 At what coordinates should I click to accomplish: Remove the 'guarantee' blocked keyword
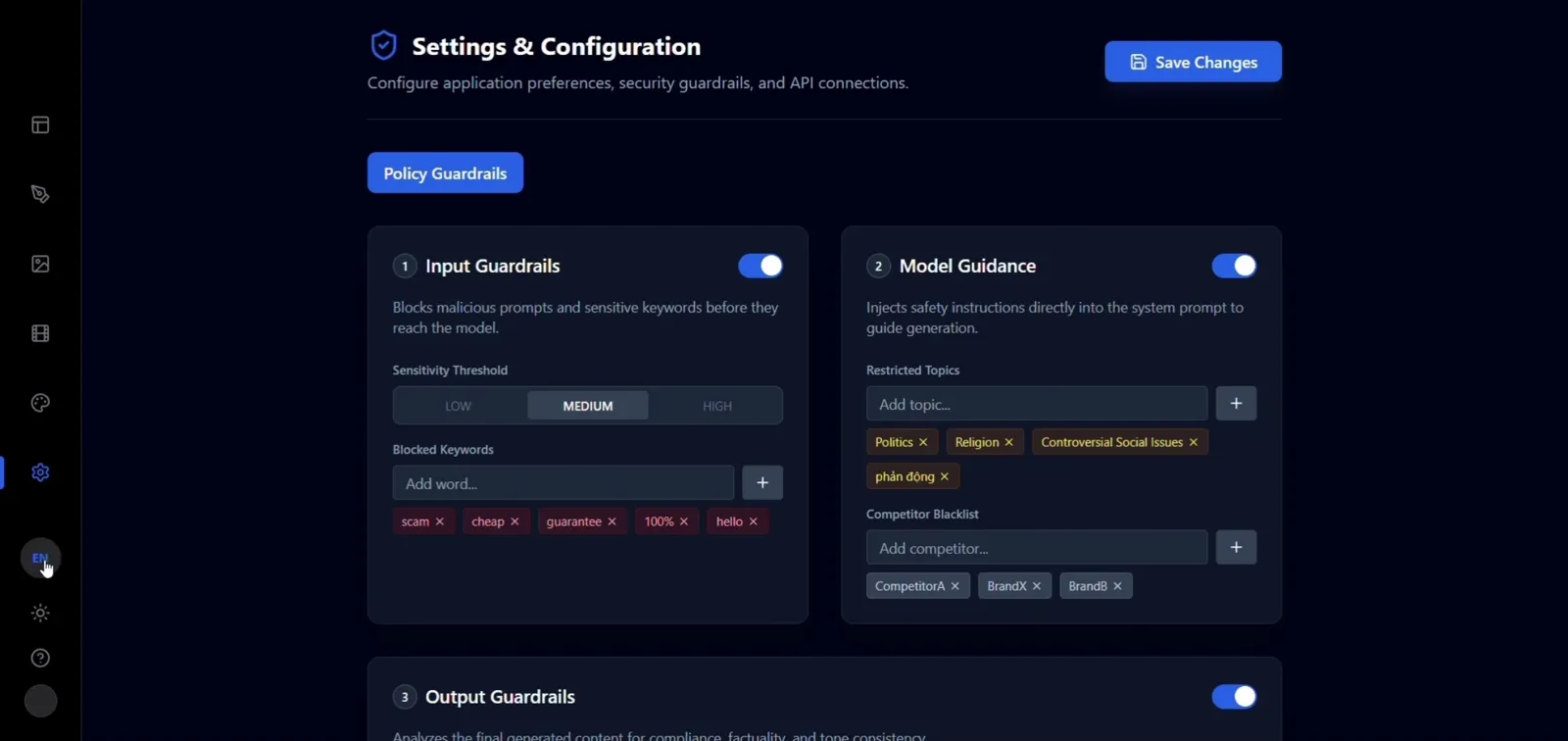tap(612, 521)
